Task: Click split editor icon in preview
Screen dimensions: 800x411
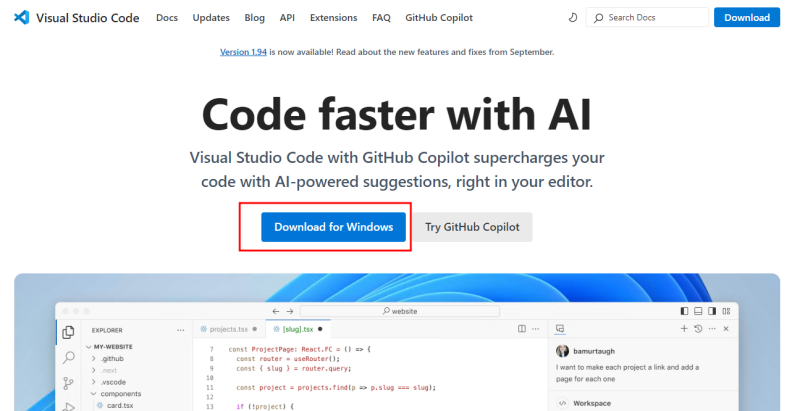Action: point(522,329)
